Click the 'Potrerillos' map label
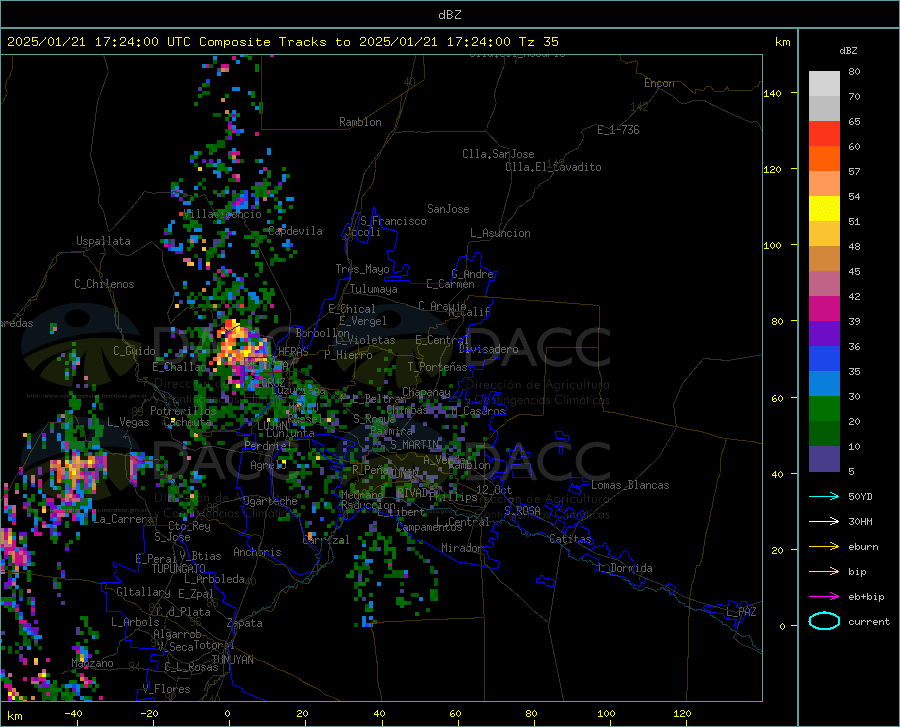 [x=183, y=411]
